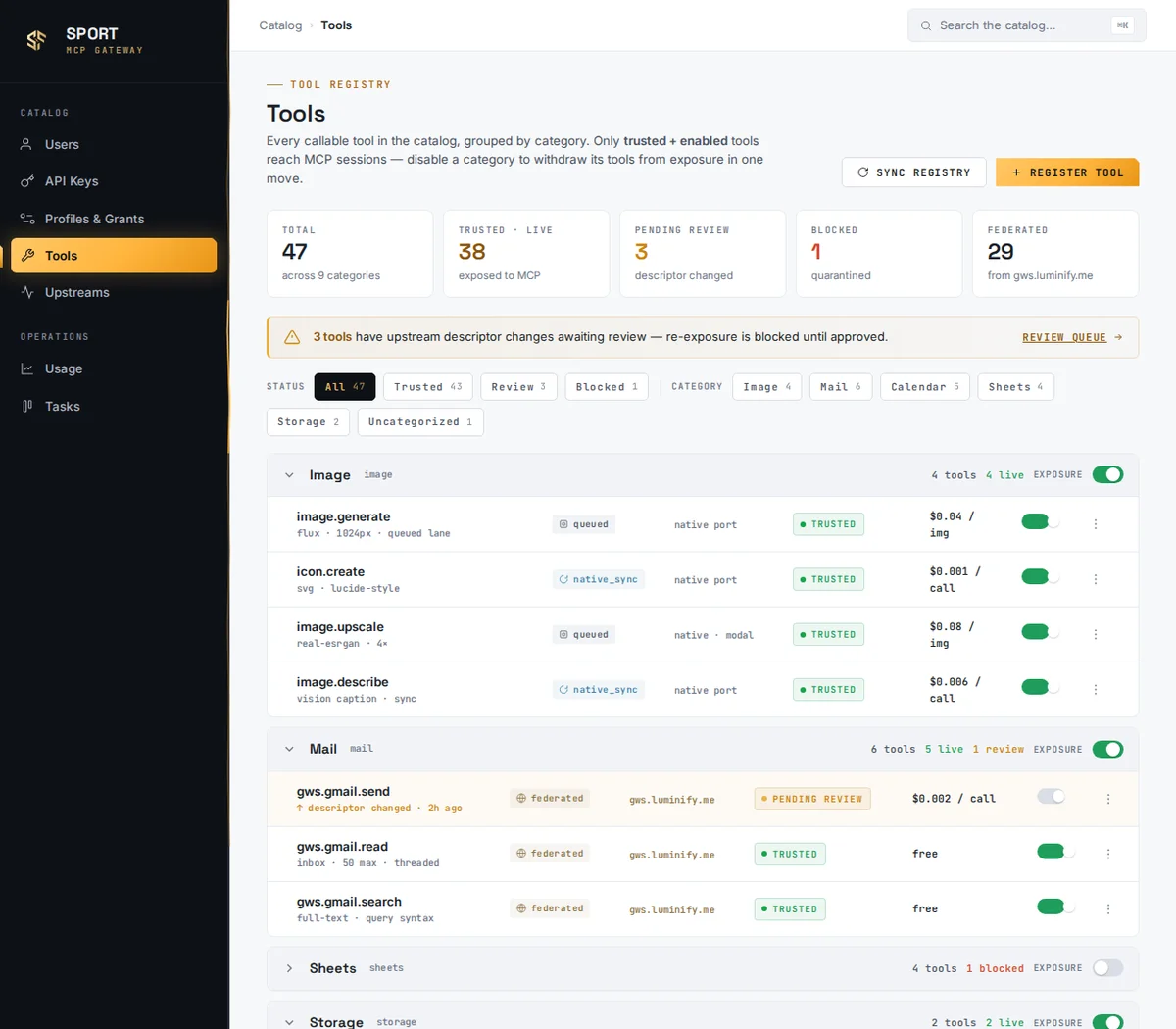
Task: Focus the Search the catalog field
Action: (x=1026, y=25)
